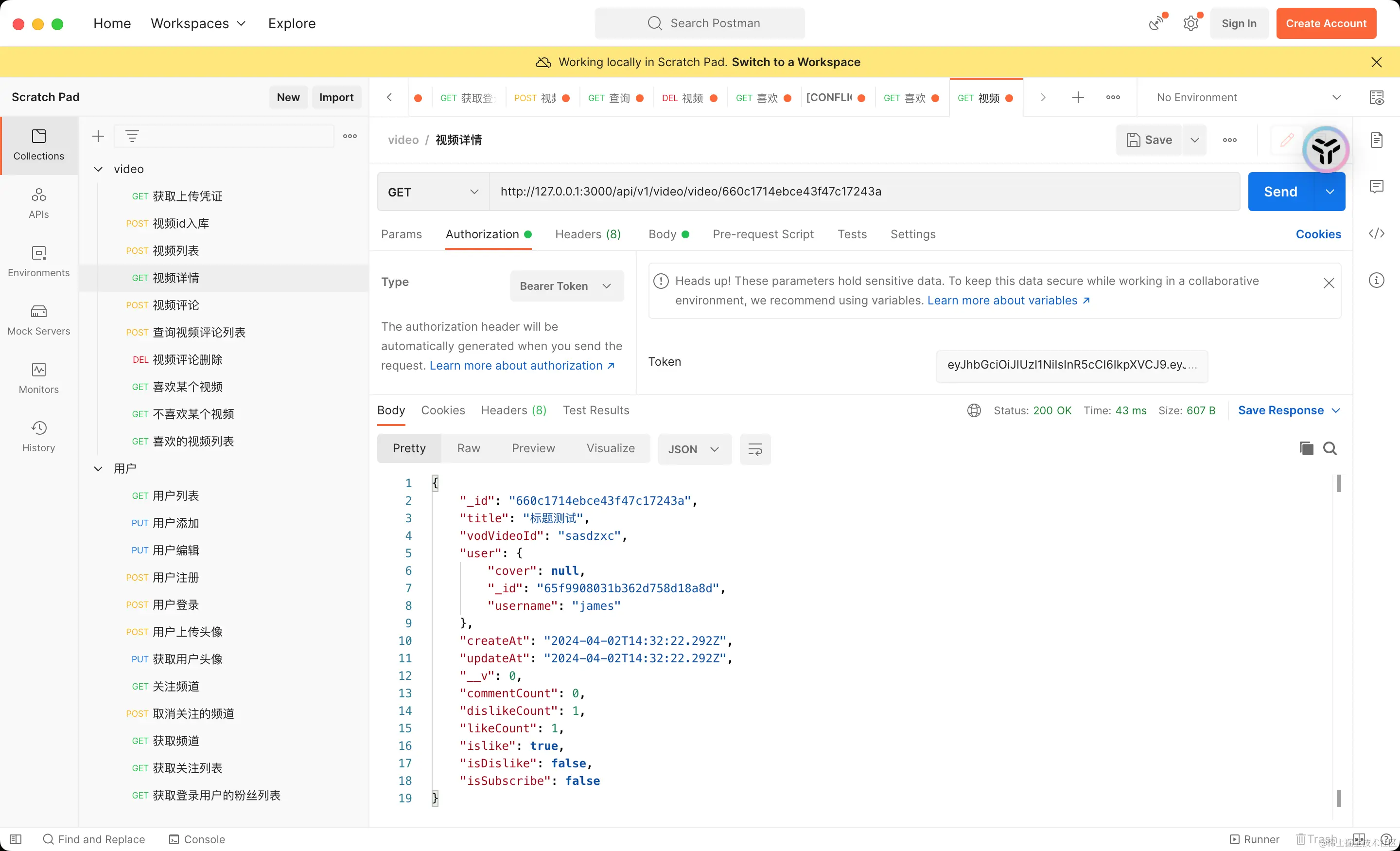Switch response view to Raw
Viewport: 1400px width, 851px height.
pos(468,448)
